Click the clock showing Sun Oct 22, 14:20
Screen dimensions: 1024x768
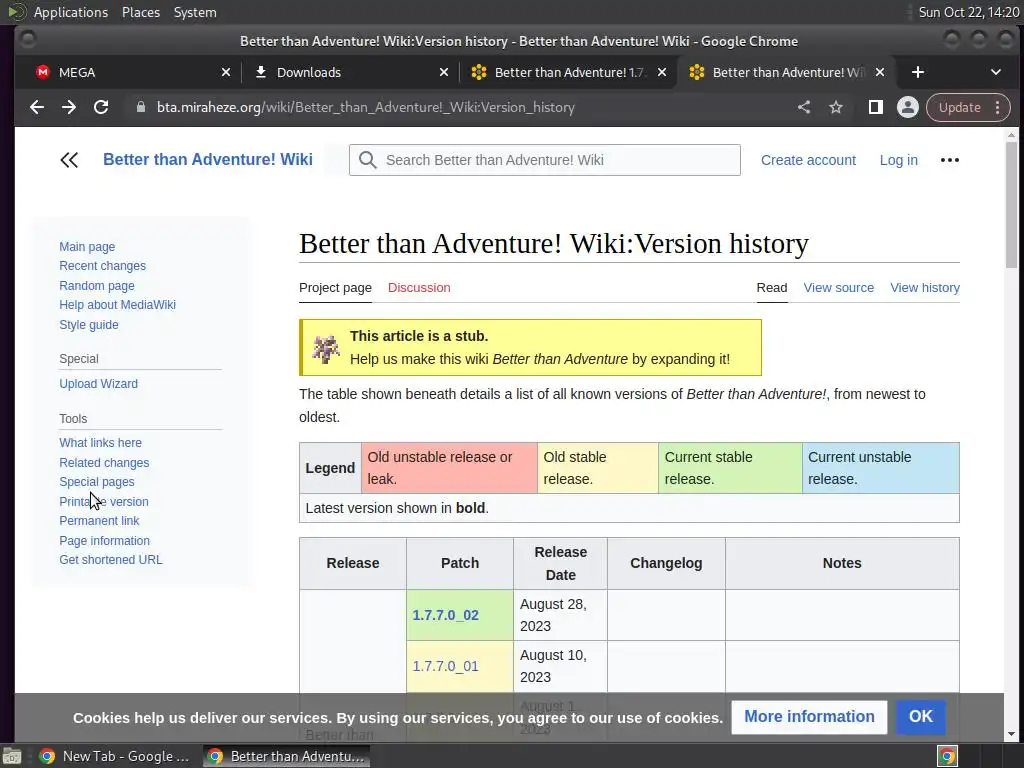coord(968,12)
